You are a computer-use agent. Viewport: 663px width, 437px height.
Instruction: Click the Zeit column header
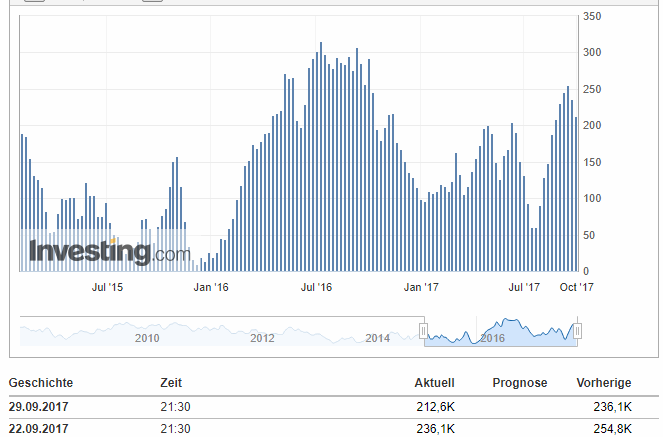pyautogui.click(x=170, y=383)
